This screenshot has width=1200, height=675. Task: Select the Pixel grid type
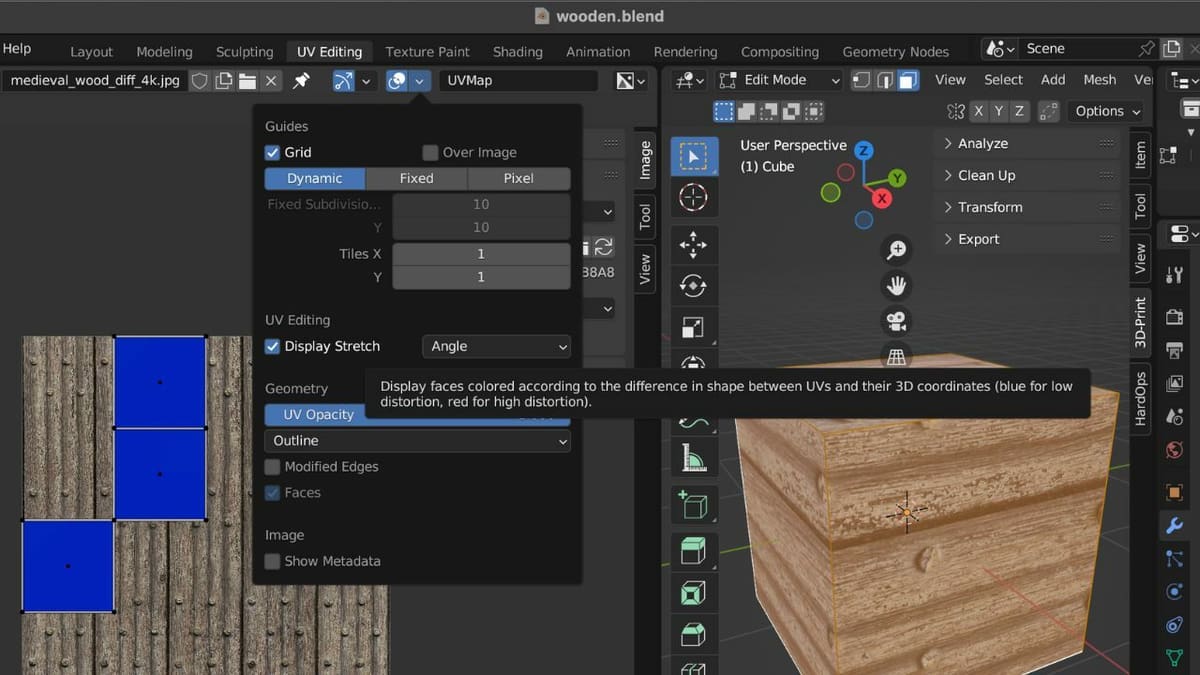click(519, 179)
